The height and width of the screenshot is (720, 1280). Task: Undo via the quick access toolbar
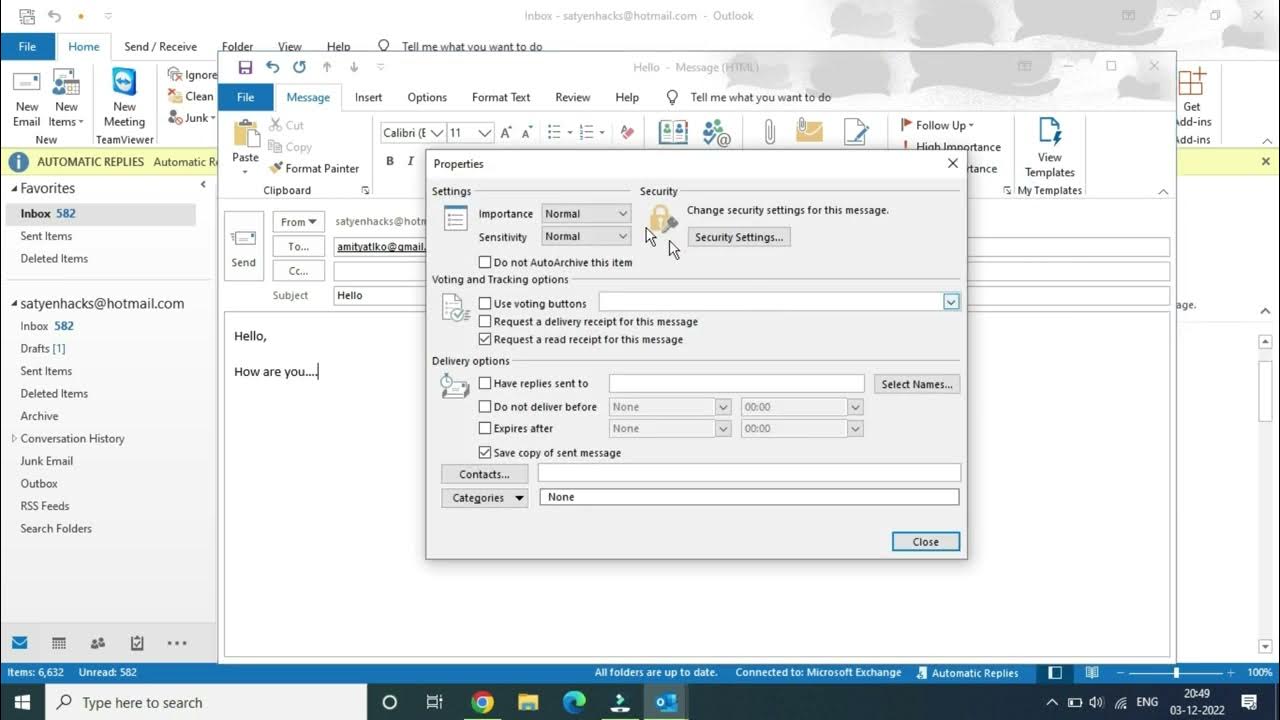[x=272, y=67]
